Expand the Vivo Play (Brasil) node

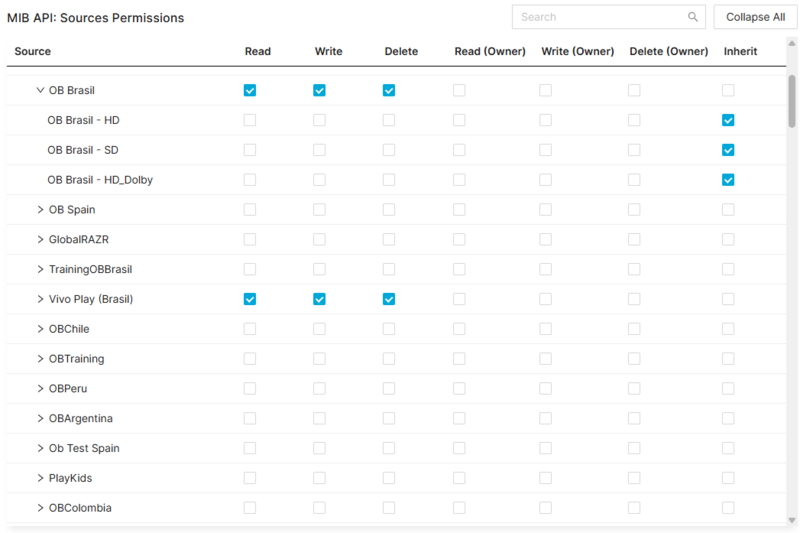[x=40, y=299]
